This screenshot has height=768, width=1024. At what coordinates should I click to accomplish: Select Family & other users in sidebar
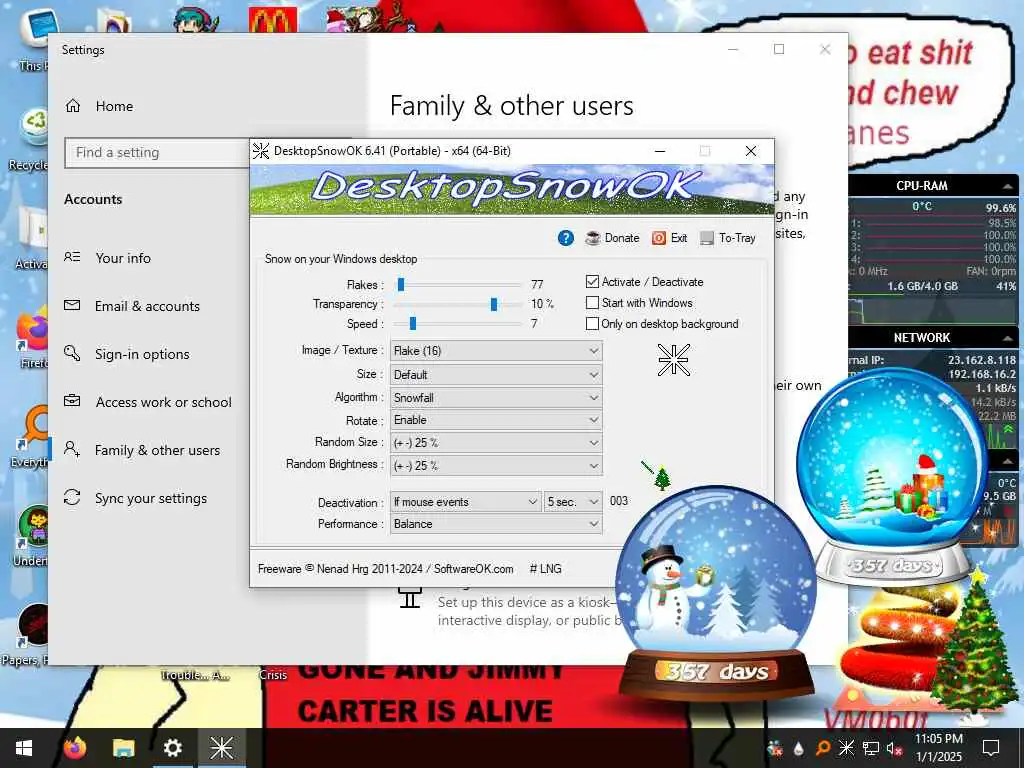[157, 450]
